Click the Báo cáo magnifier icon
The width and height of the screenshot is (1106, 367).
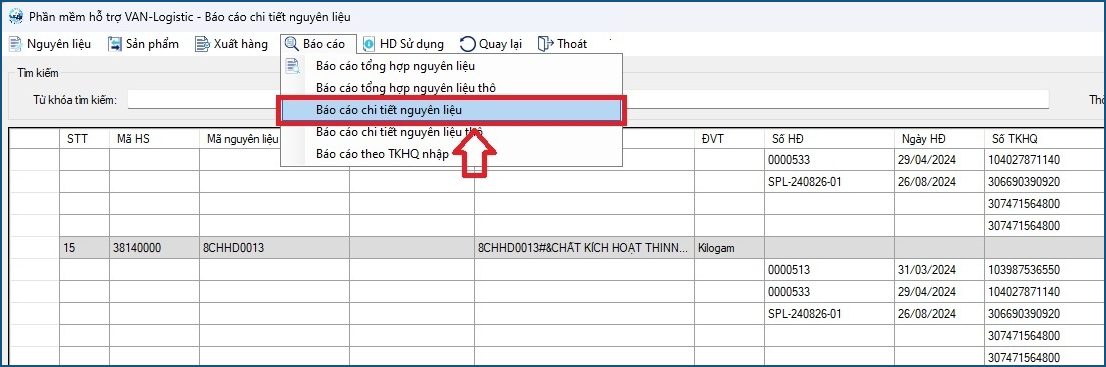tap(291, 44)
